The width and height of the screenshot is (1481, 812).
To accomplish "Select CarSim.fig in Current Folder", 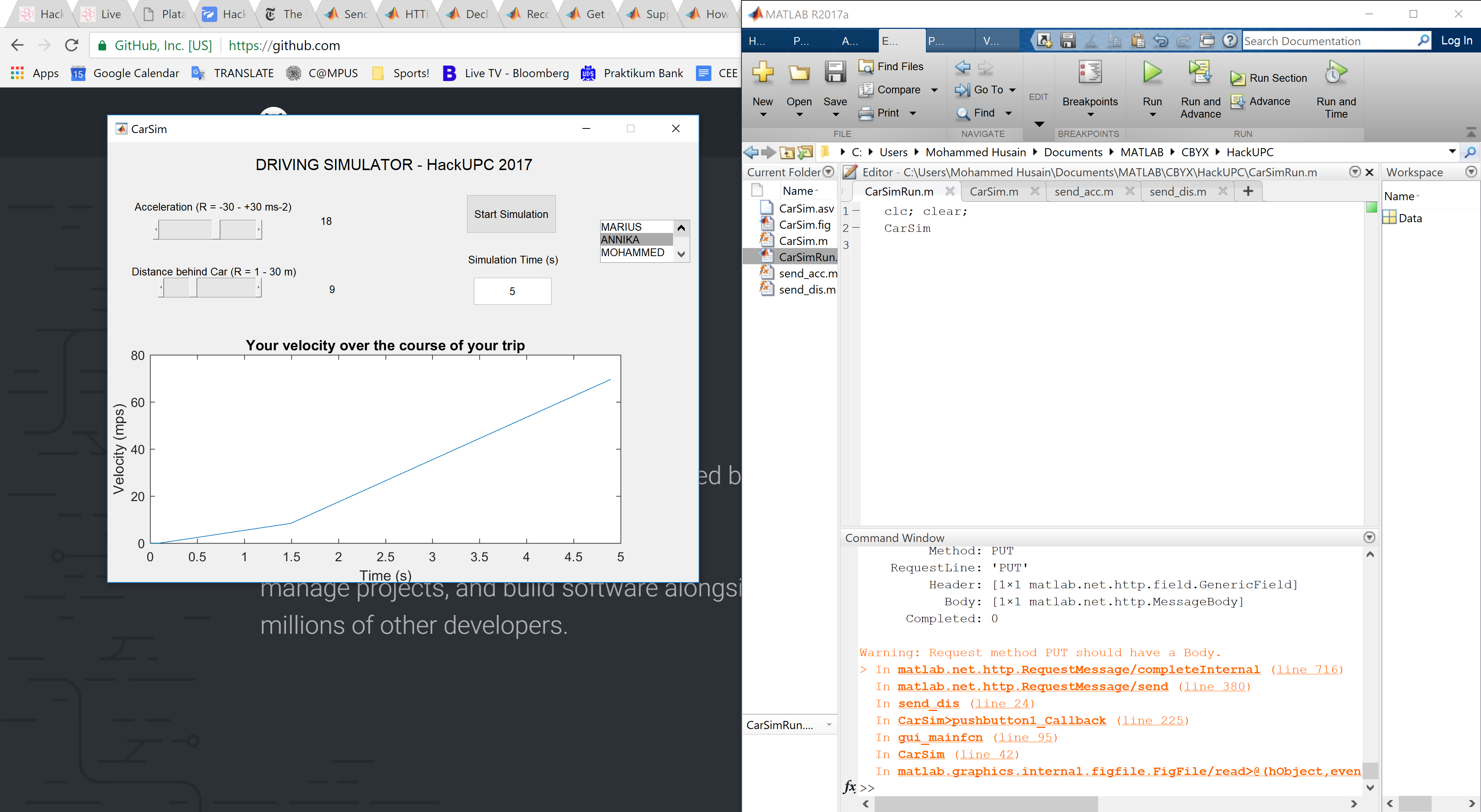I will tap(804, 225).
